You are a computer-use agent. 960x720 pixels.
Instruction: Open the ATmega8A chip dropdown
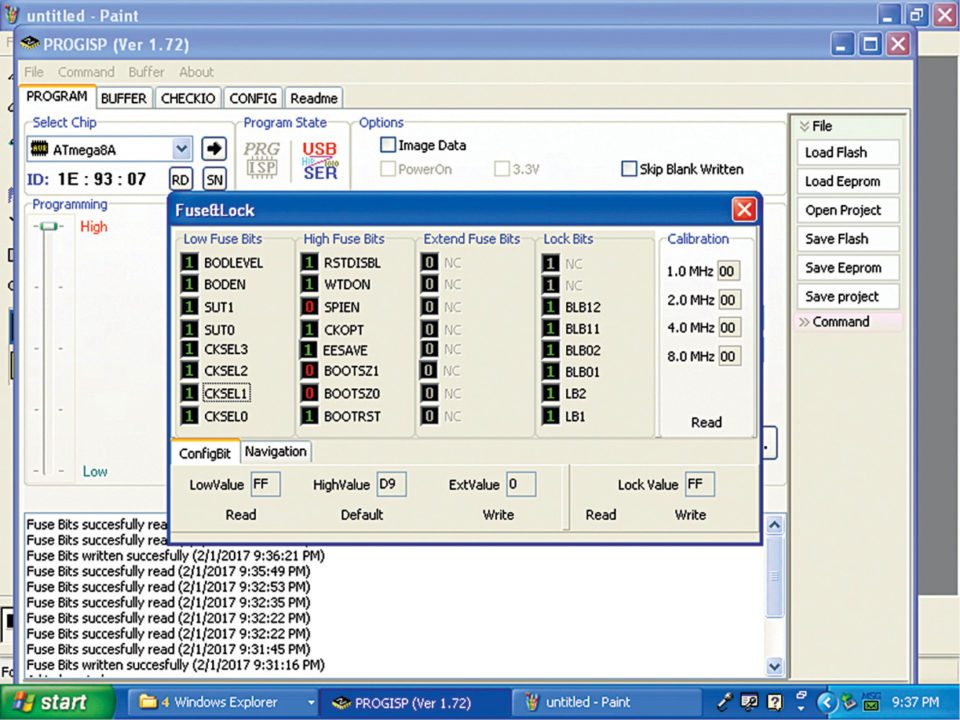tap(181, 149)
